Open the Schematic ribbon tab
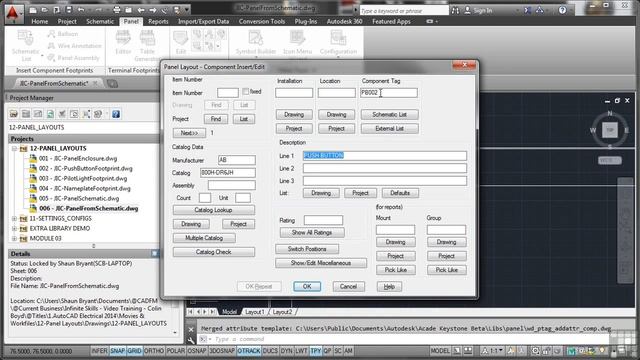This screenshot has width=640, height=360. pos(100,21)
